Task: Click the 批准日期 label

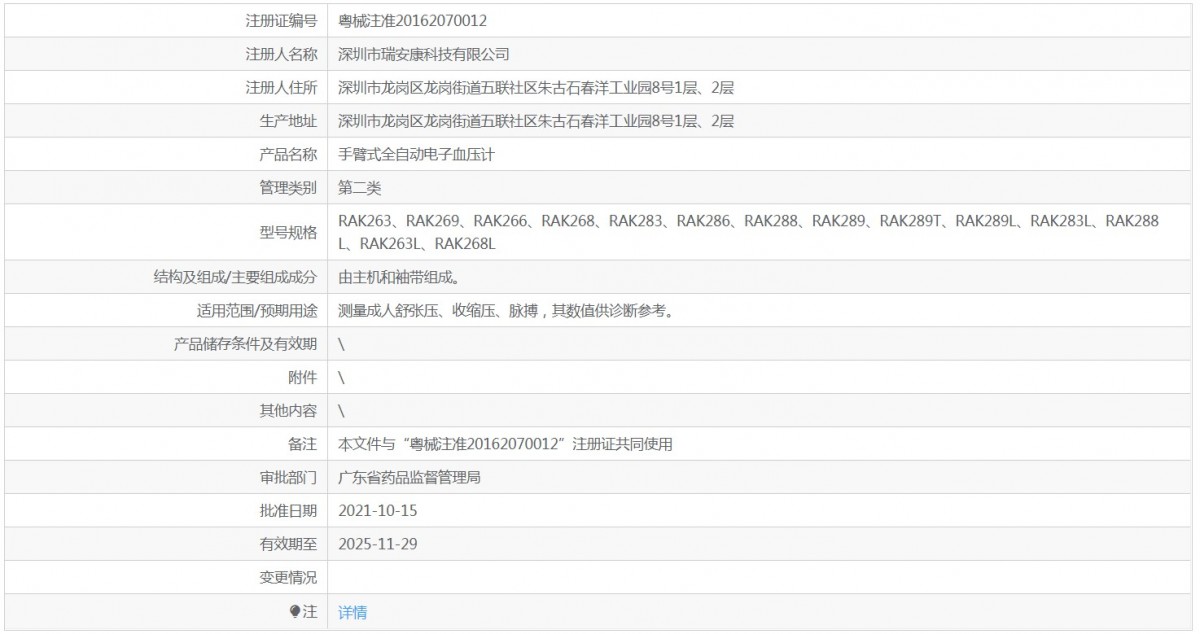Action: [x=288, y=511]
